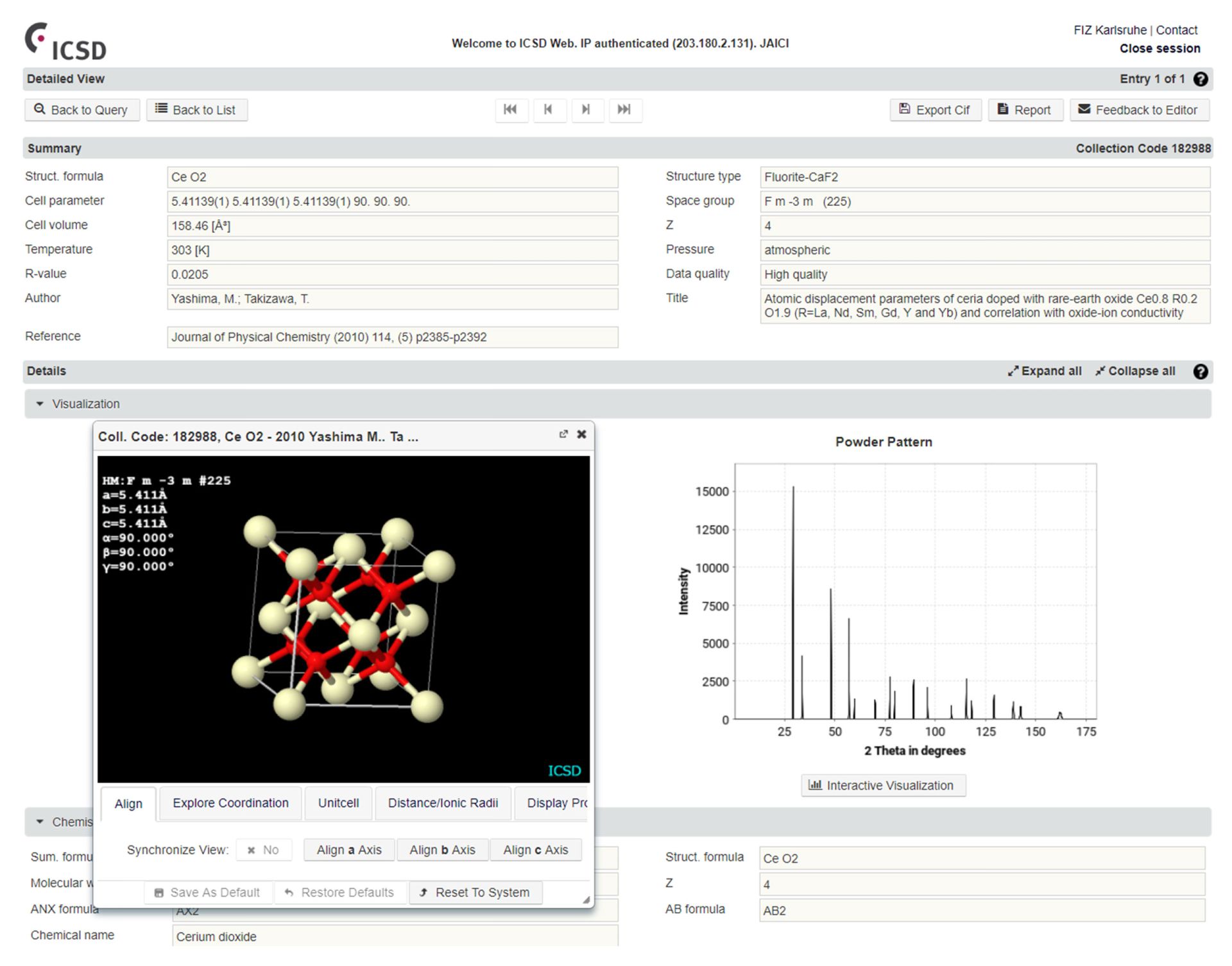Click Author field Yashima, M.; Takizawa, T.
This screenshot has width=1232, height=966.
[x=393, y=299]
